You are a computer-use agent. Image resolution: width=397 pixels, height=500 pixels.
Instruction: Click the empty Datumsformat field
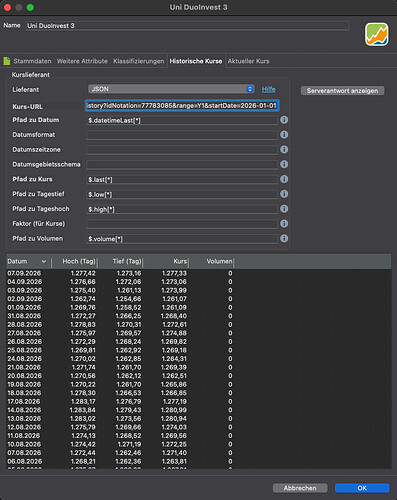tap(182, 135)
